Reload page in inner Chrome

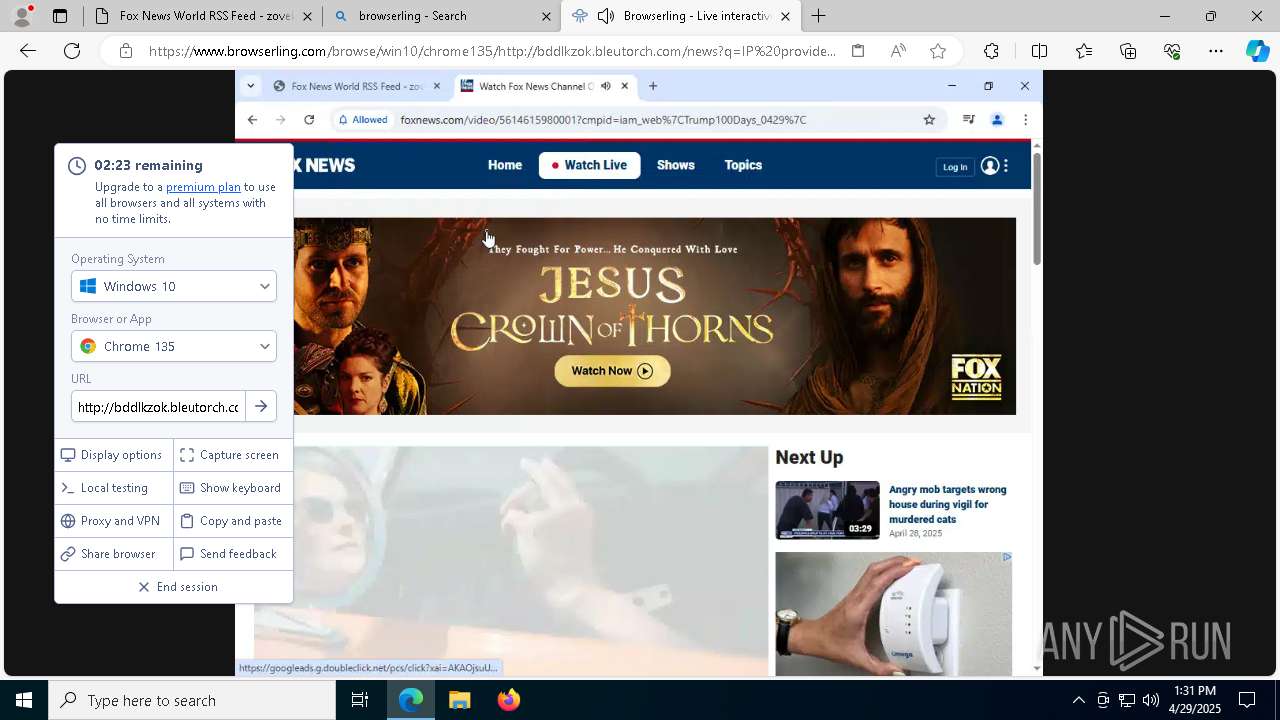pos(309,120)
